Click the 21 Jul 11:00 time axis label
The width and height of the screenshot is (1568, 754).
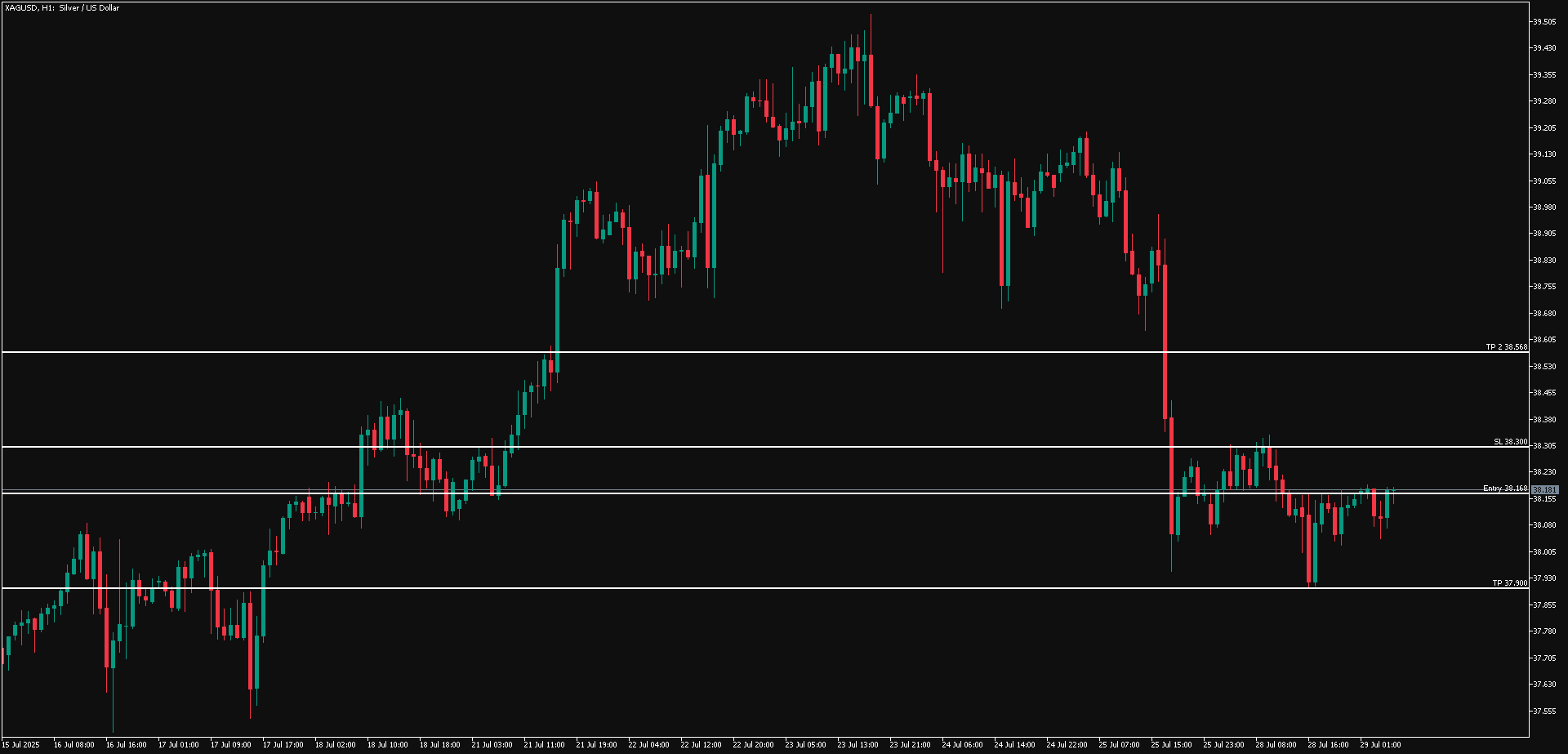(x=546, y=745)
